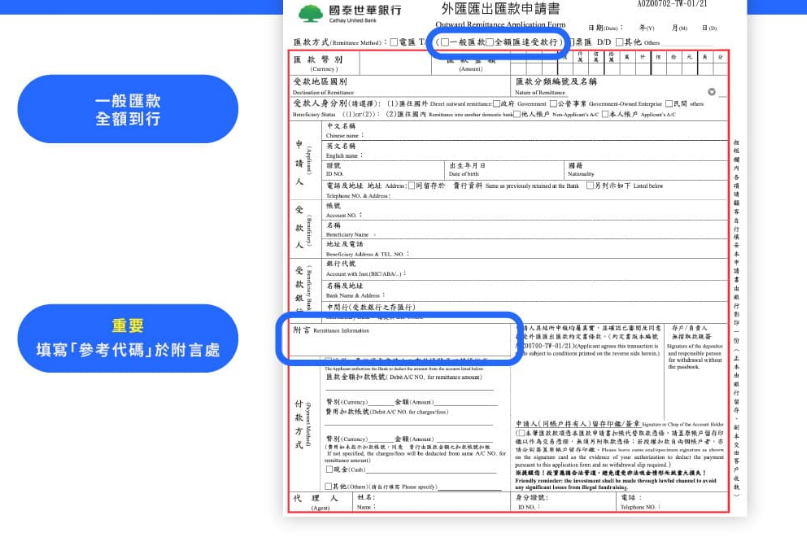Check the 民間 others checkbox
The height and width of the screenshot is (545, 807).
tap(669, 103)
